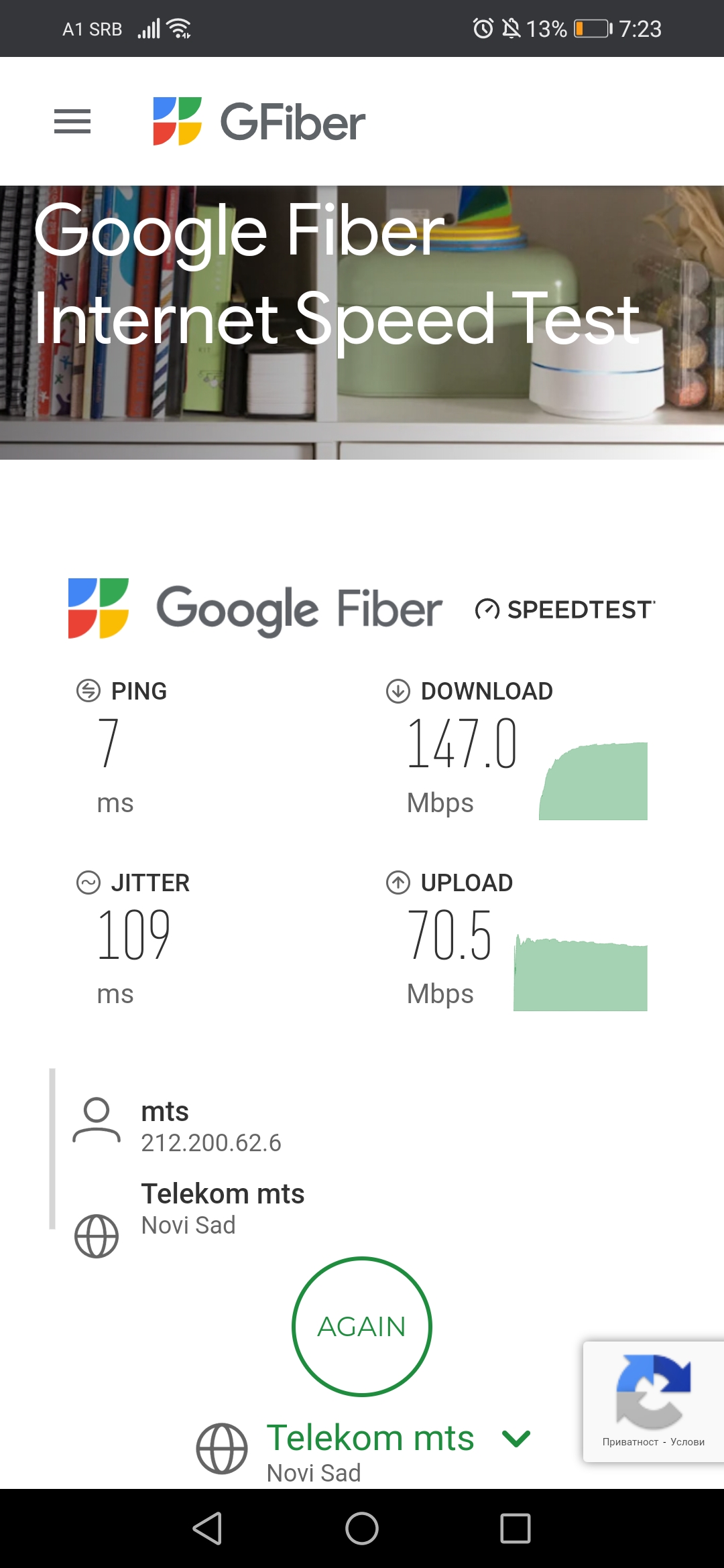Open the reCAPTCHA Услови link
The image size is (724, 1568).
(x=687, y=1442)
